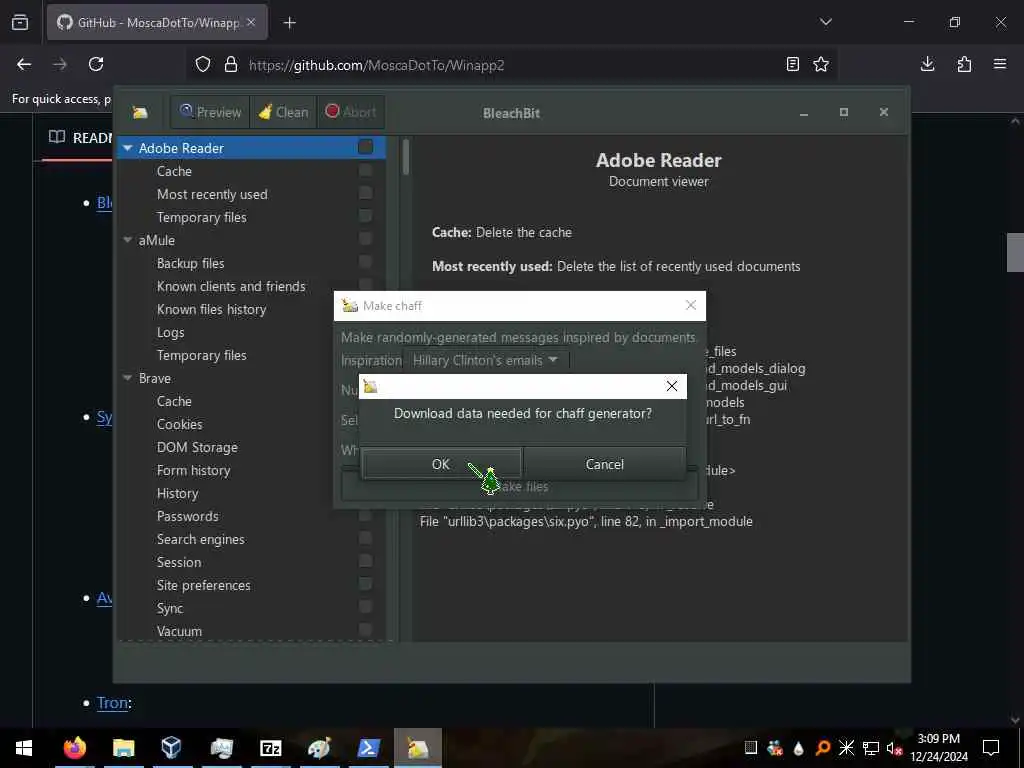Open the Tron link on GitHub page

click(x=112, y=703)
